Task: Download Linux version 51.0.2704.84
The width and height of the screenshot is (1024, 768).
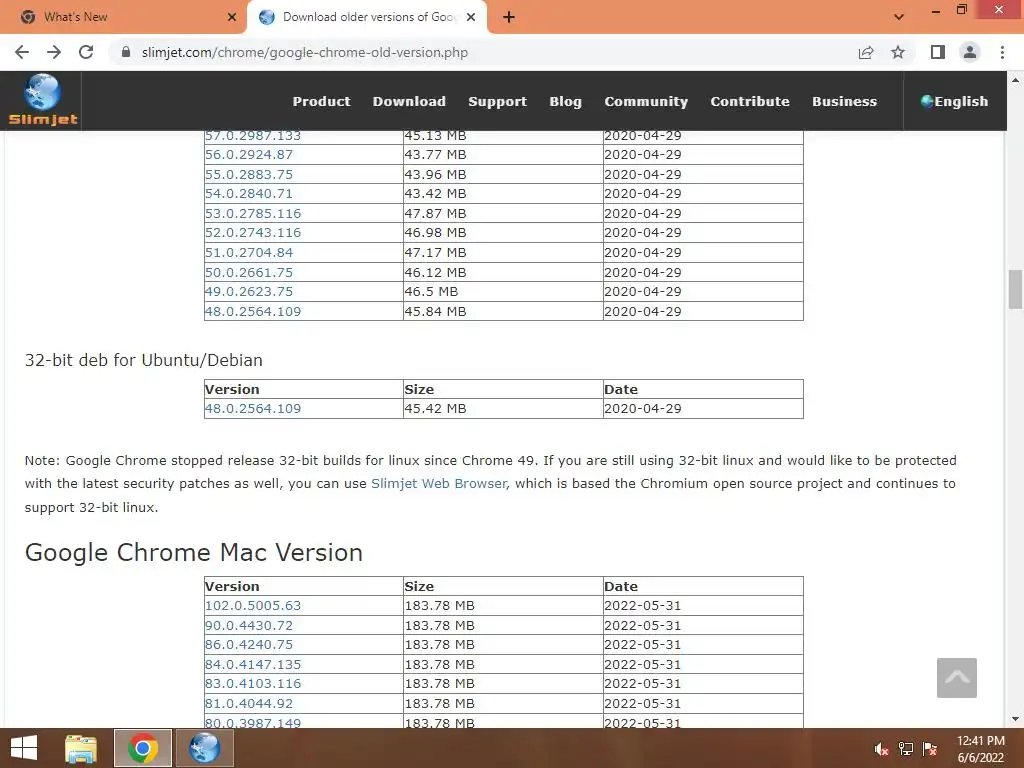Action: [x=249, y=253]
